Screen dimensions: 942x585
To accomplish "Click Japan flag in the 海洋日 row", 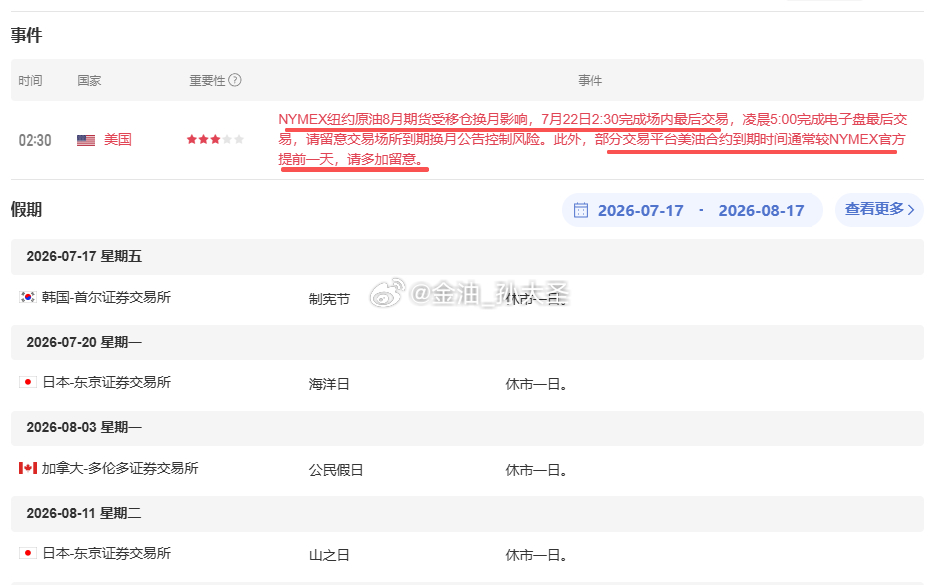I will 28,382.
